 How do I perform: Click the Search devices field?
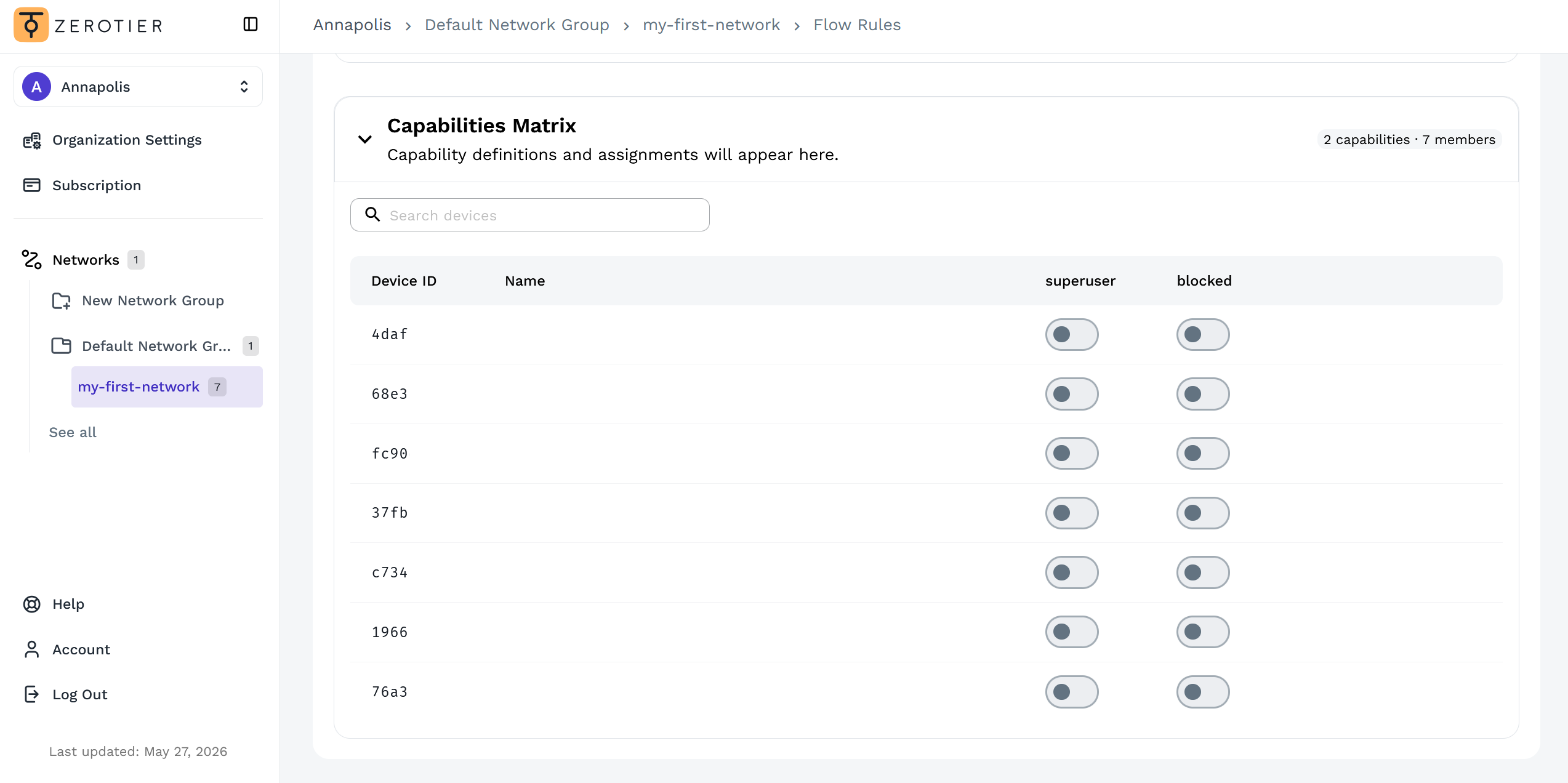(x=530, y=215)
